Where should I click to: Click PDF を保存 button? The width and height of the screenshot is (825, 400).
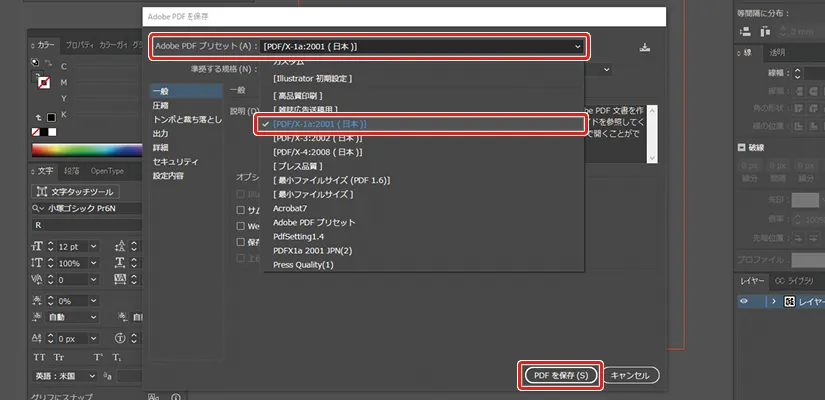[x=560, y=375]
